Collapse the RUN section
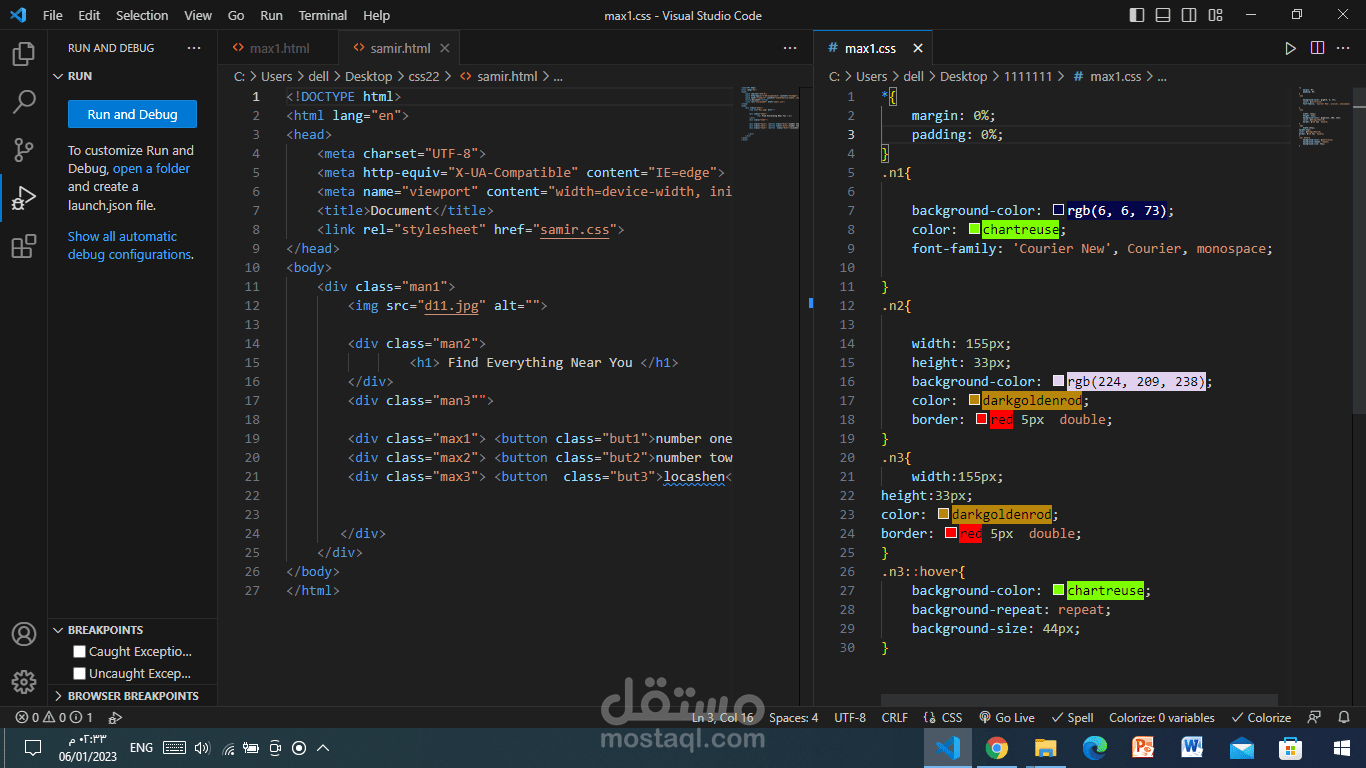This screenshot has height=768, width=1366. pos(132,76)
